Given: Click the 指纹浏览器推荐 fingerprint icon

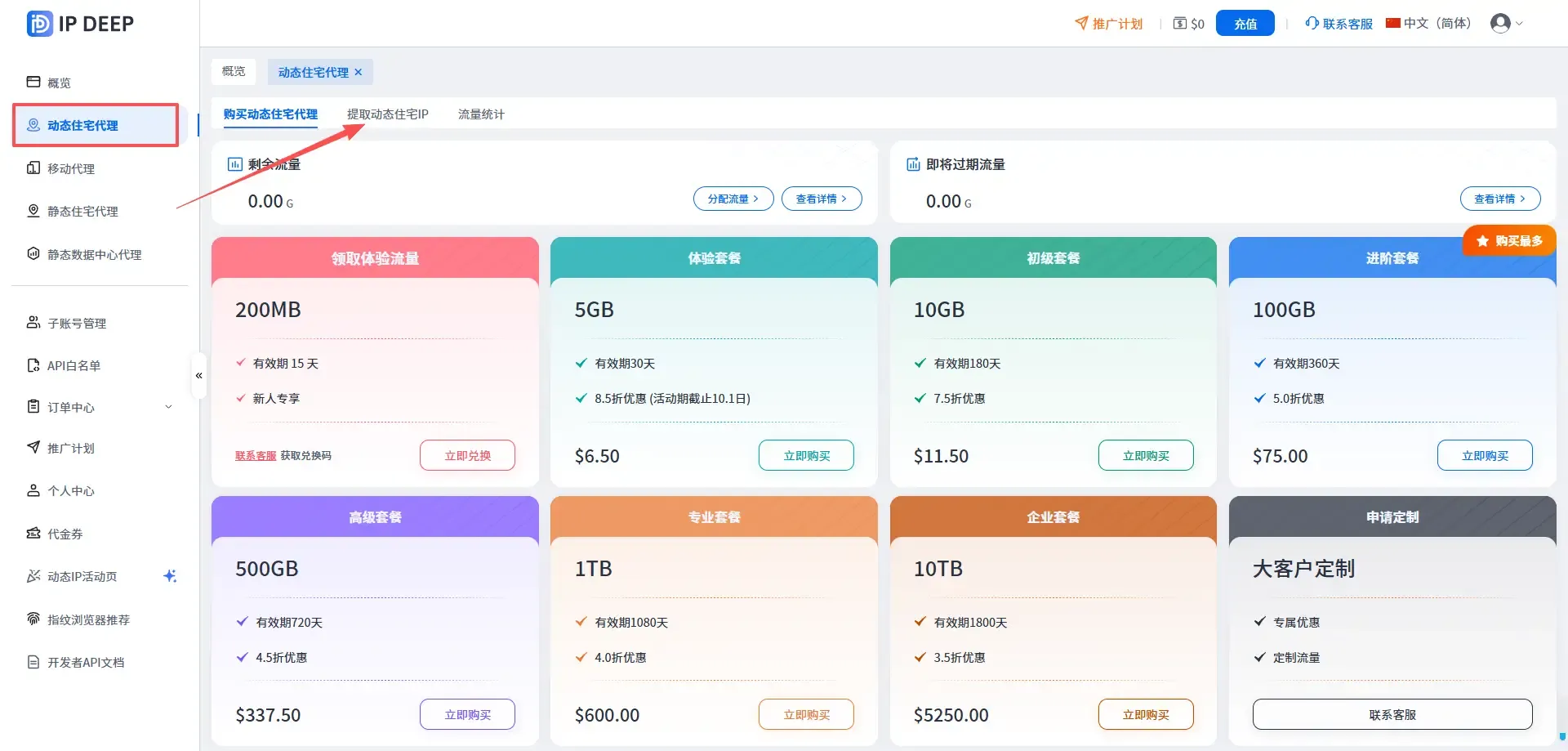Looking at the screenshot, I should (33, 619).
